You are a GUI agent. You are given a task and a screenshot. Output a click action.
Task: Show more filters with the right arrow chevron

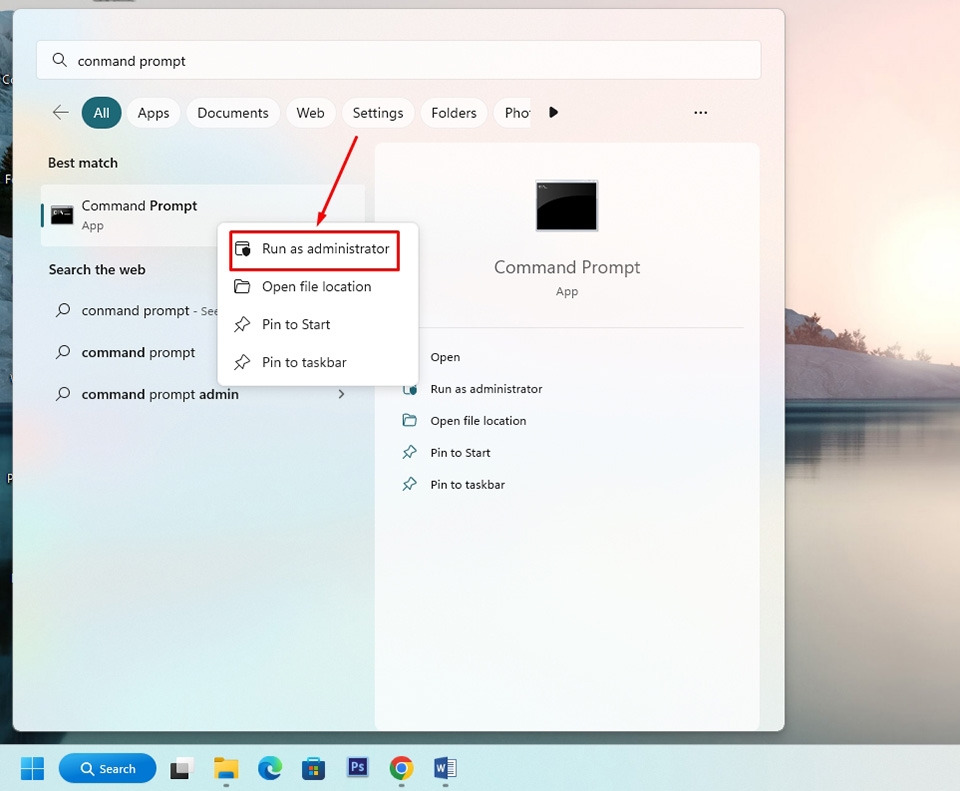click(554, 112)
